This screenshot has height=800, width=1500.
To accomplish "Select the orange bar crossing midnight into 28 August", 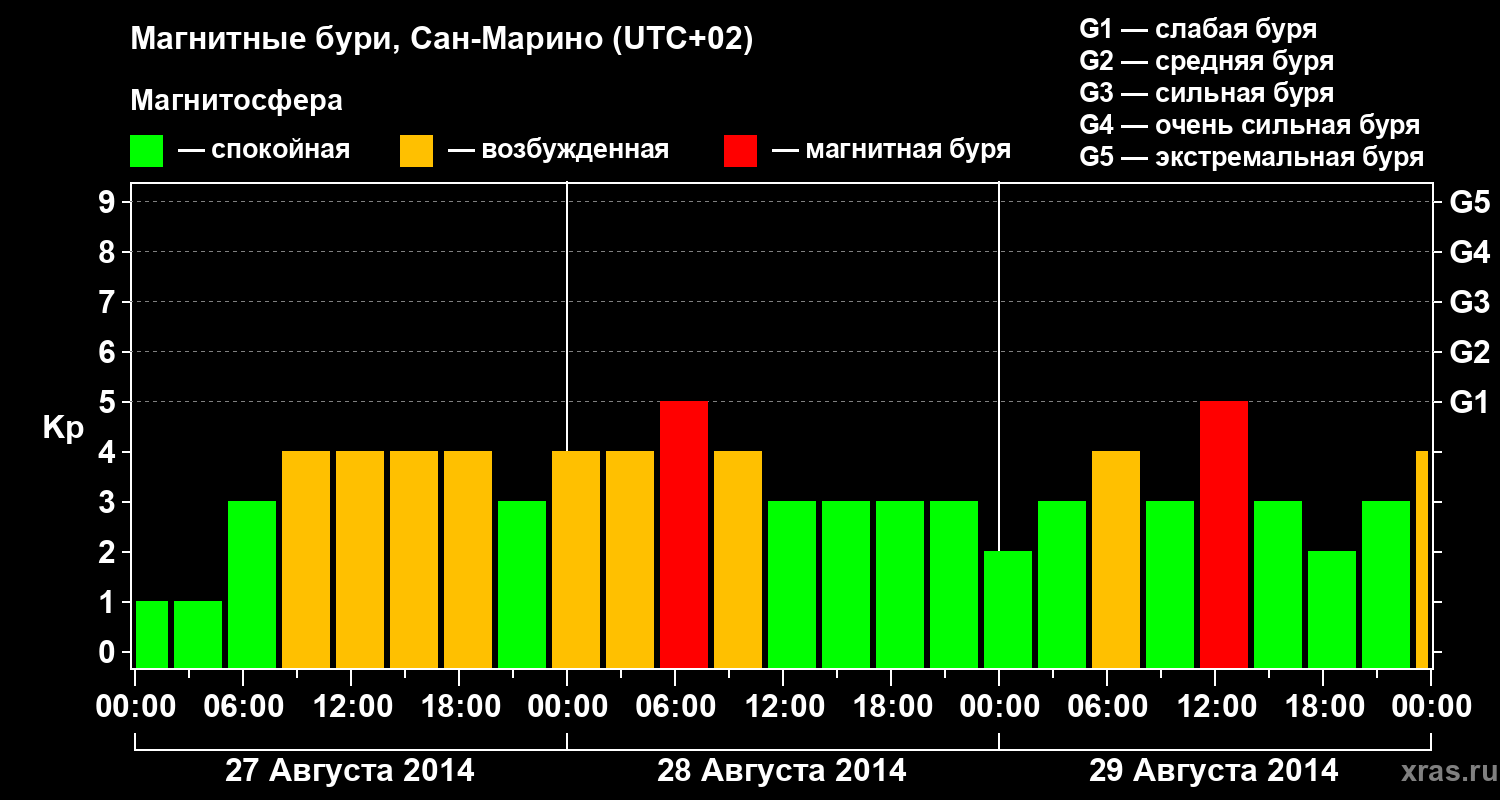I will [x=576, y=560].
